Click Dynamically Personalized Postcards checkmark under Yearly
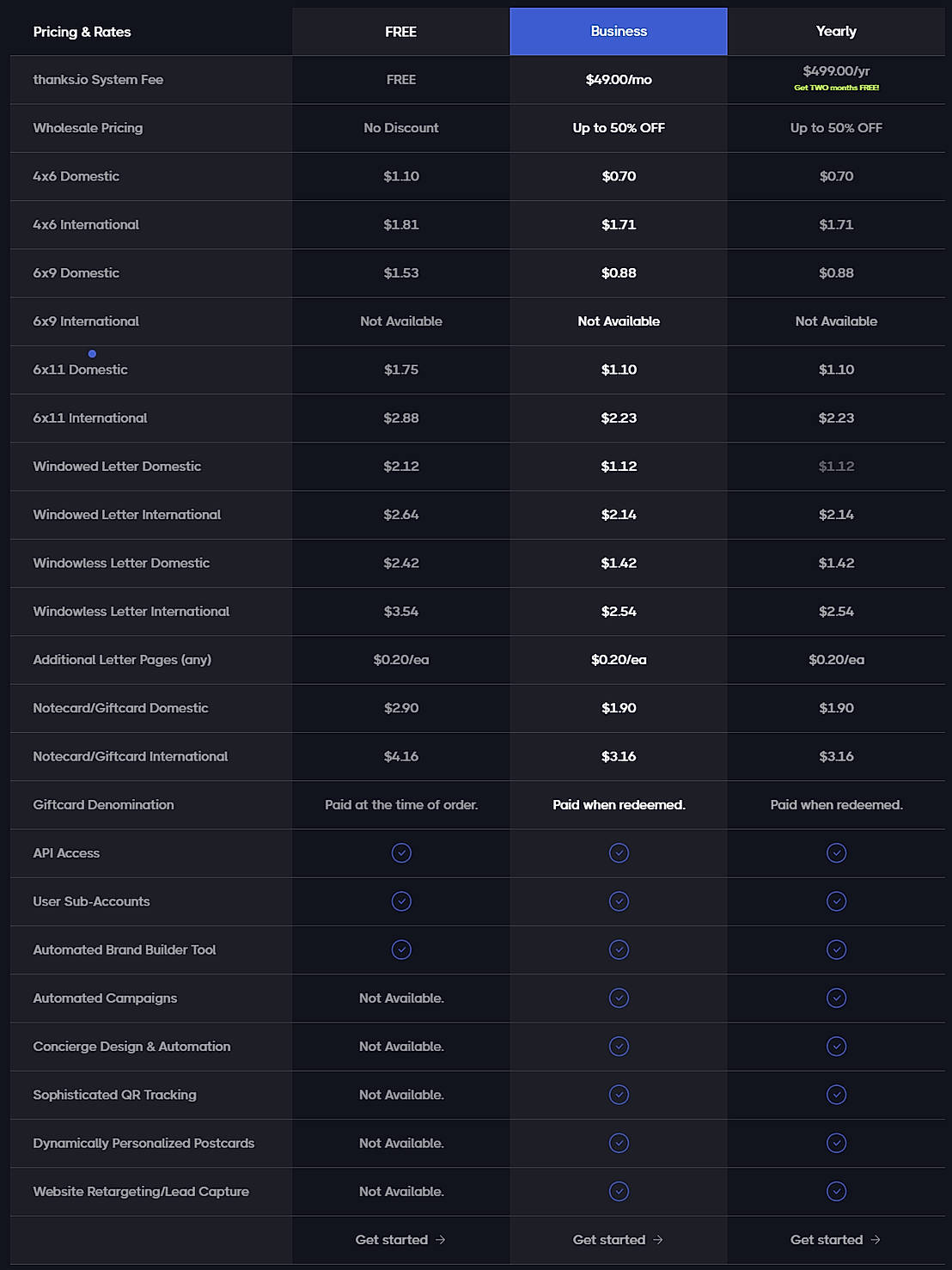The width and height of the screenshot is (952, 1270). pyautogui.click(x=836, y=1143)
